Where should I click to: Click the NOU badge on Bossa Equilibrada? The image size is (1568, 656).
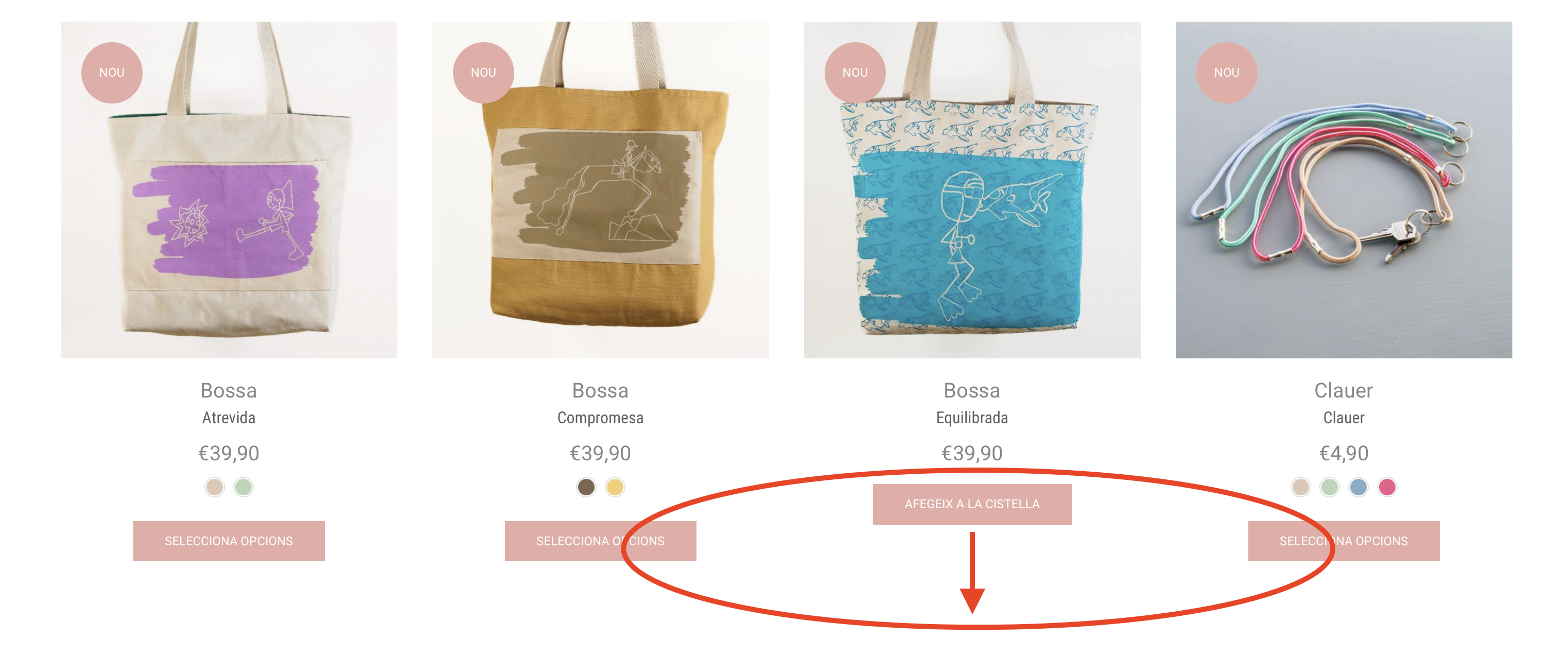click(855, 73)
